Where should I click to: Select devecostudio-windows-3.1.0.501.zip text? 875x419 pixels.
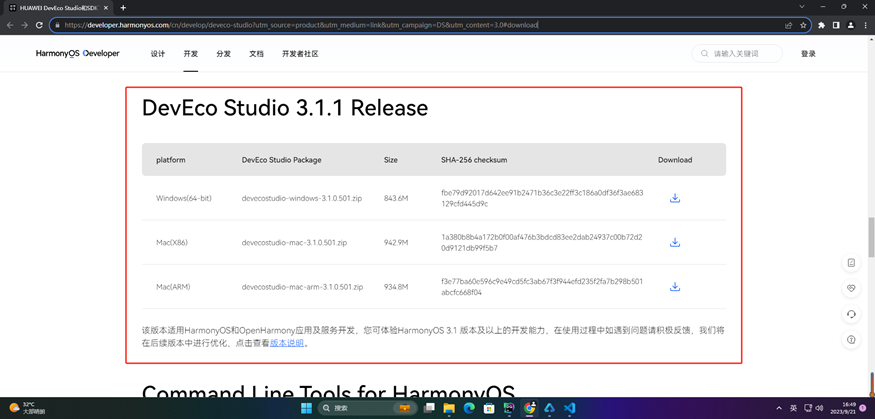(x=302, y=198)
